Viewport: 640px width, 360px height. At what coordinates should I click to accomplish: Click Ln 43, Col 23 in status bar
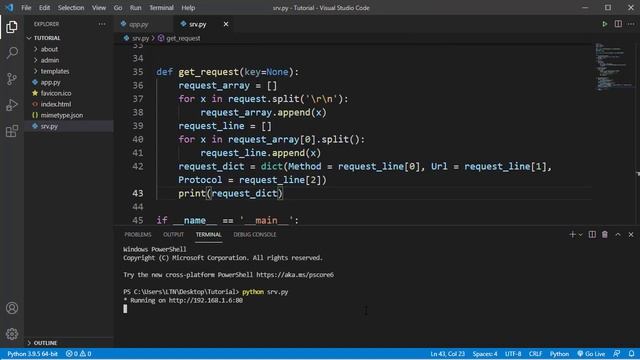click(447, 354)
